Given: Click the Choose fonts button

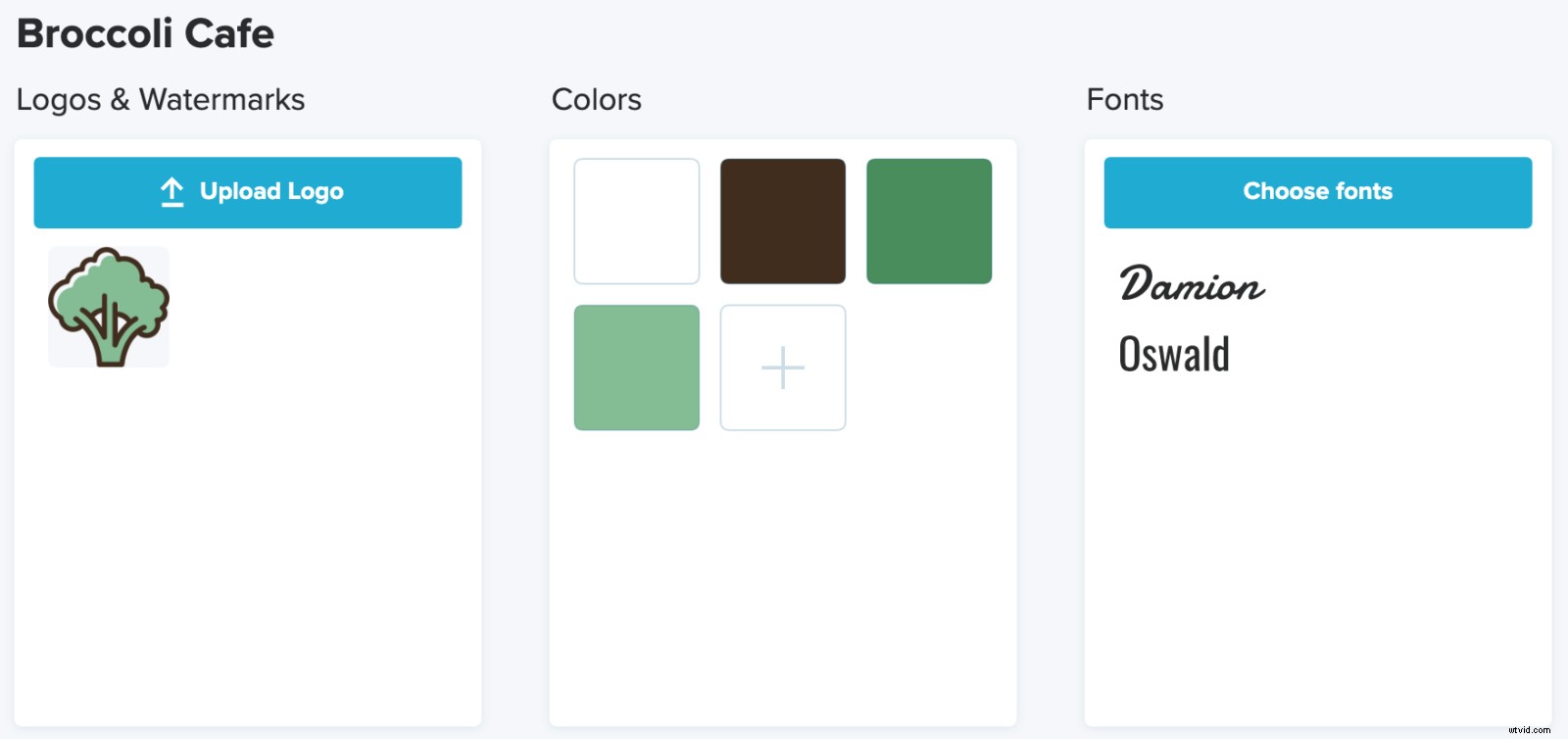Looking at the screenshot, I should click(1317, 192).
